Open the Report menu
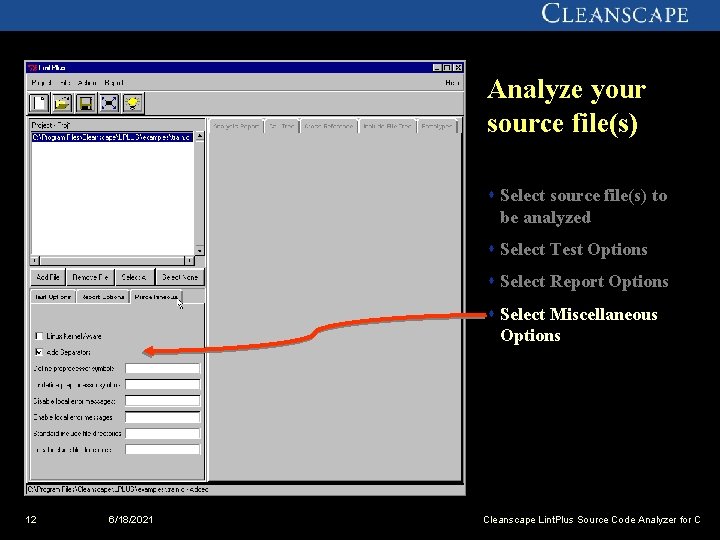Screen dimensions: 720x540 click(x=113, y=83)
